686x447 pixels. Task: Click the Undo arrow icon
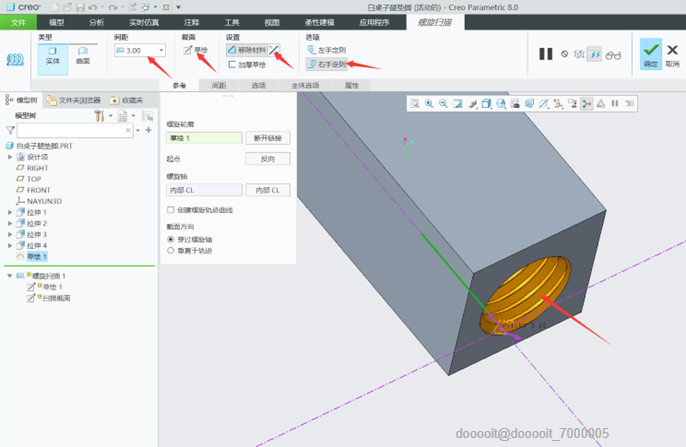click(x=93, y=7)
